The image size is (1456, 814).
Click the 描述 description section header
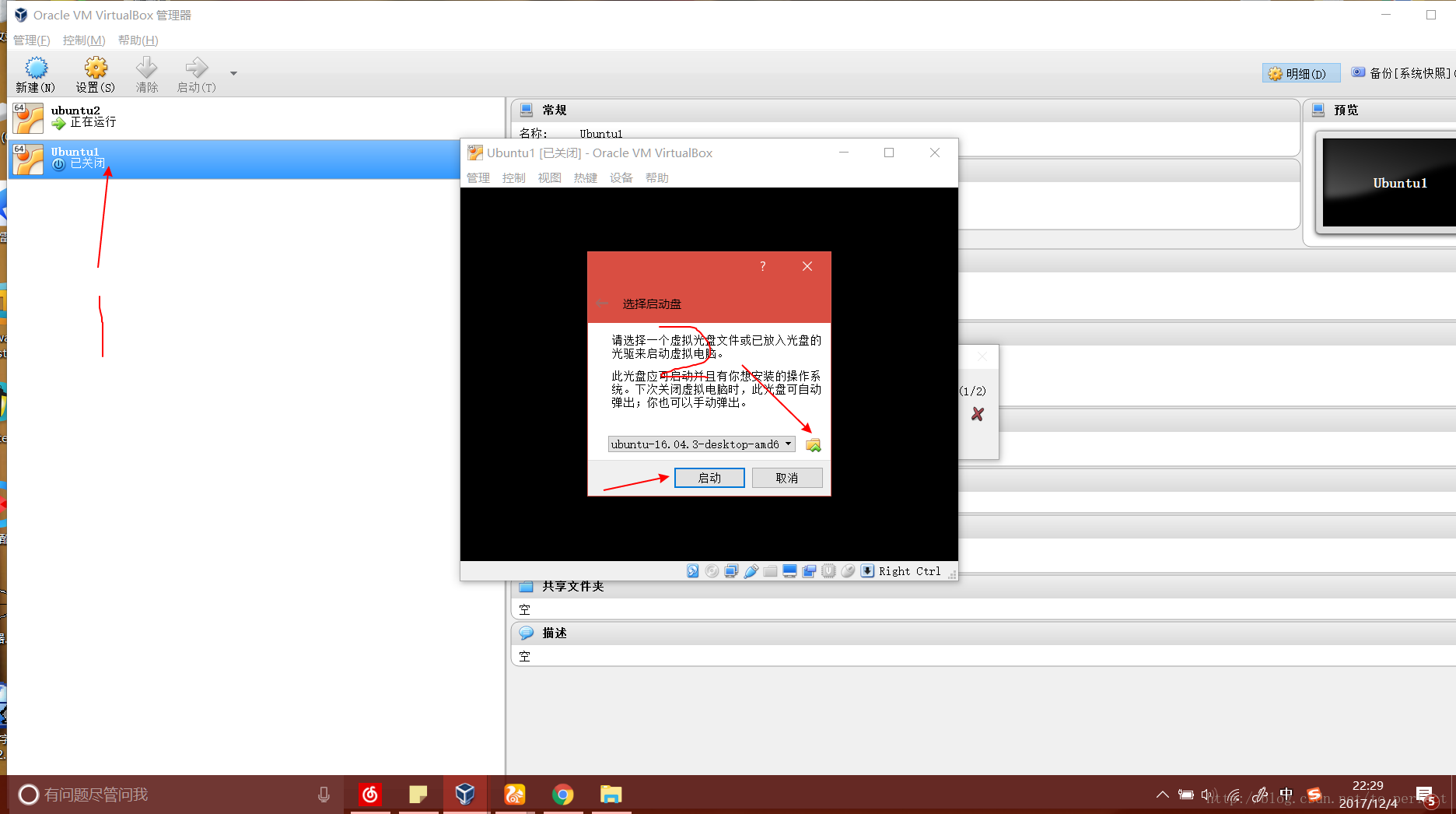click(x=983, y=633)
